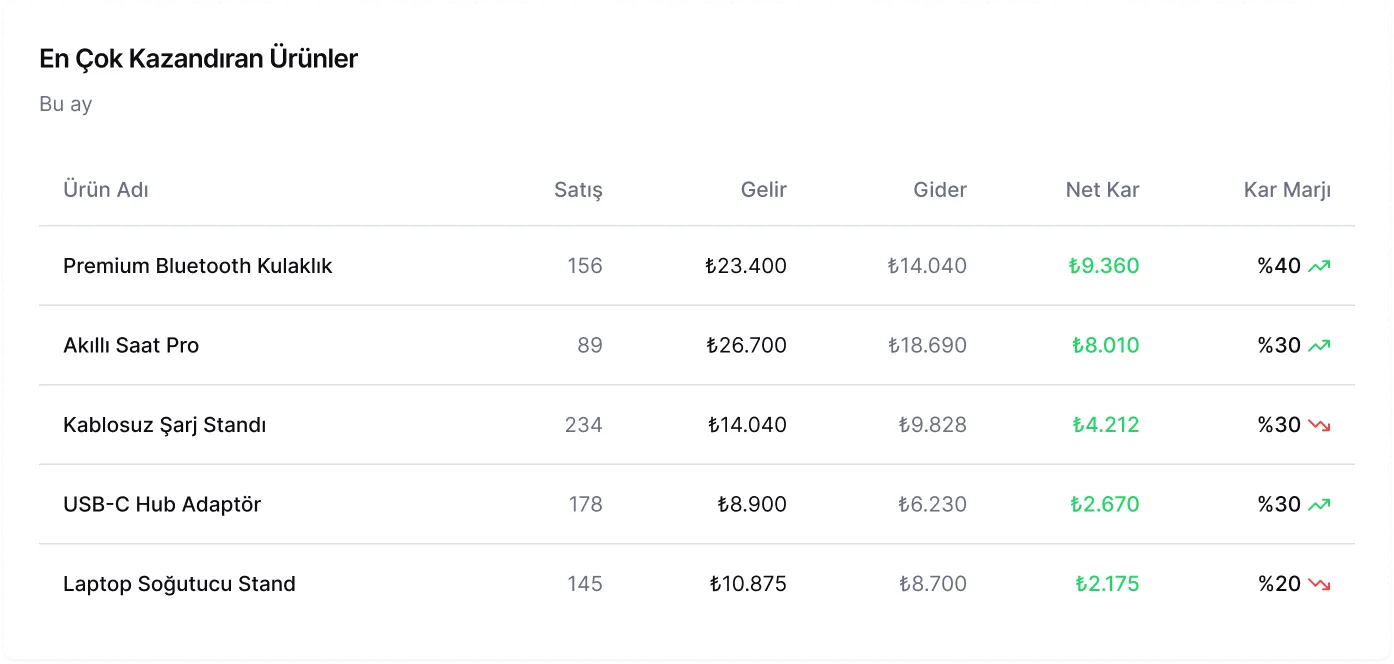Screen dimensions: 1394x664
Task: Click the upward trend icon for Akıllı Saat Pro
Action: click(1319, 346)
